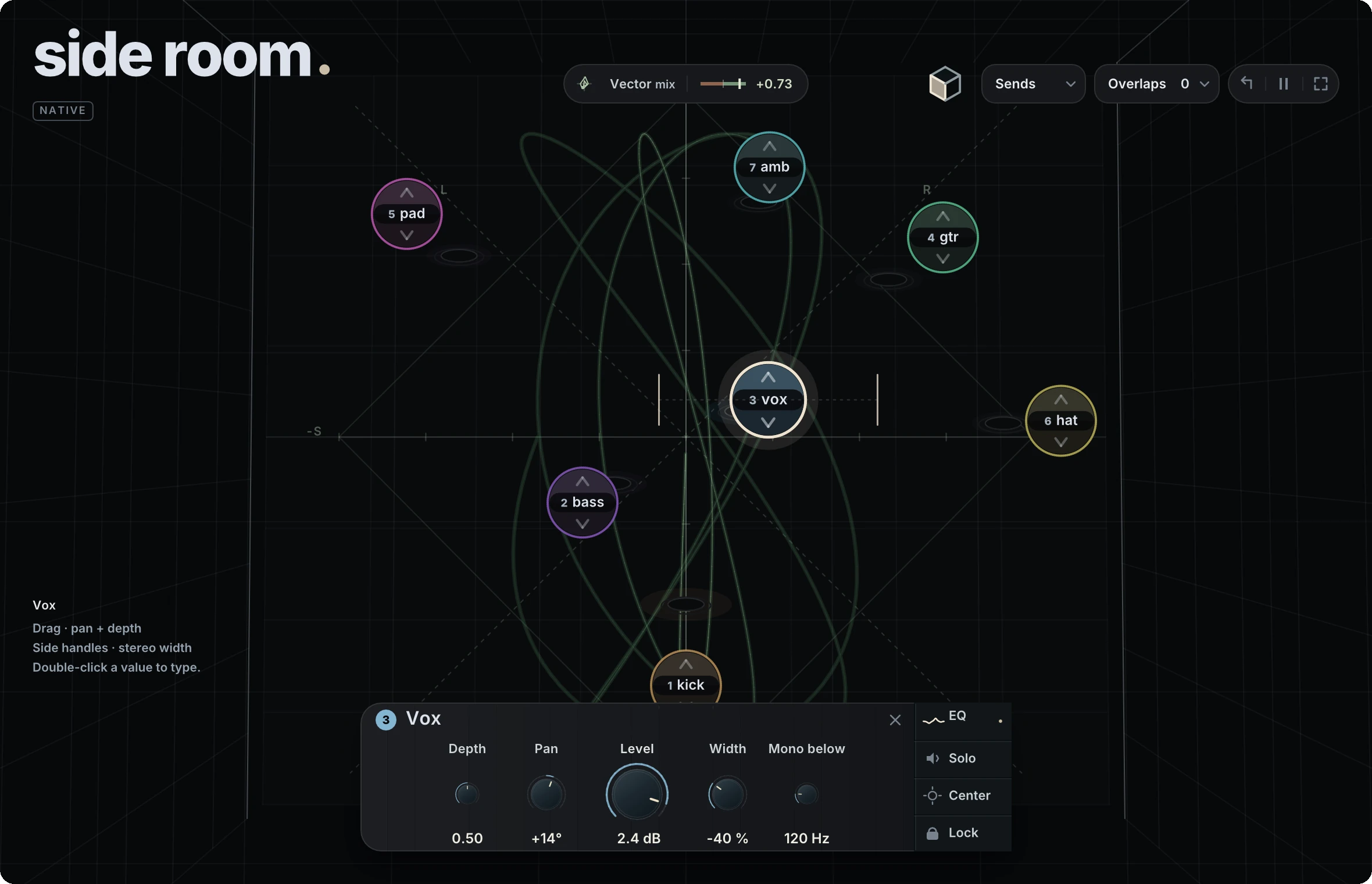Click the up chevron on 2 bass
Image resolution: width=1372 pixels, height=884 pixels.
(x=583, y=482)
